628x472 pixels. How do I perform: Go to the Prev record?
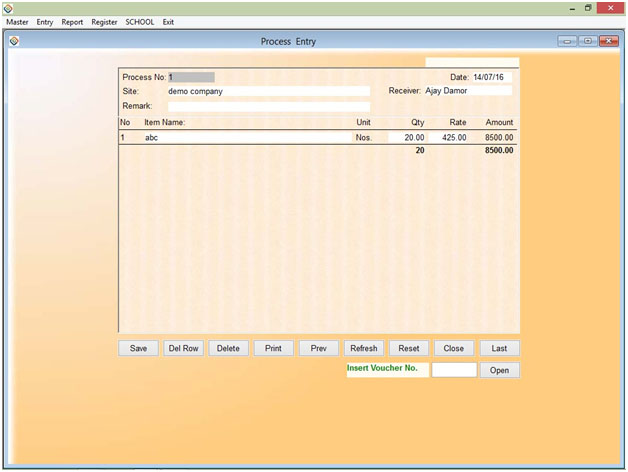(318, 349)
